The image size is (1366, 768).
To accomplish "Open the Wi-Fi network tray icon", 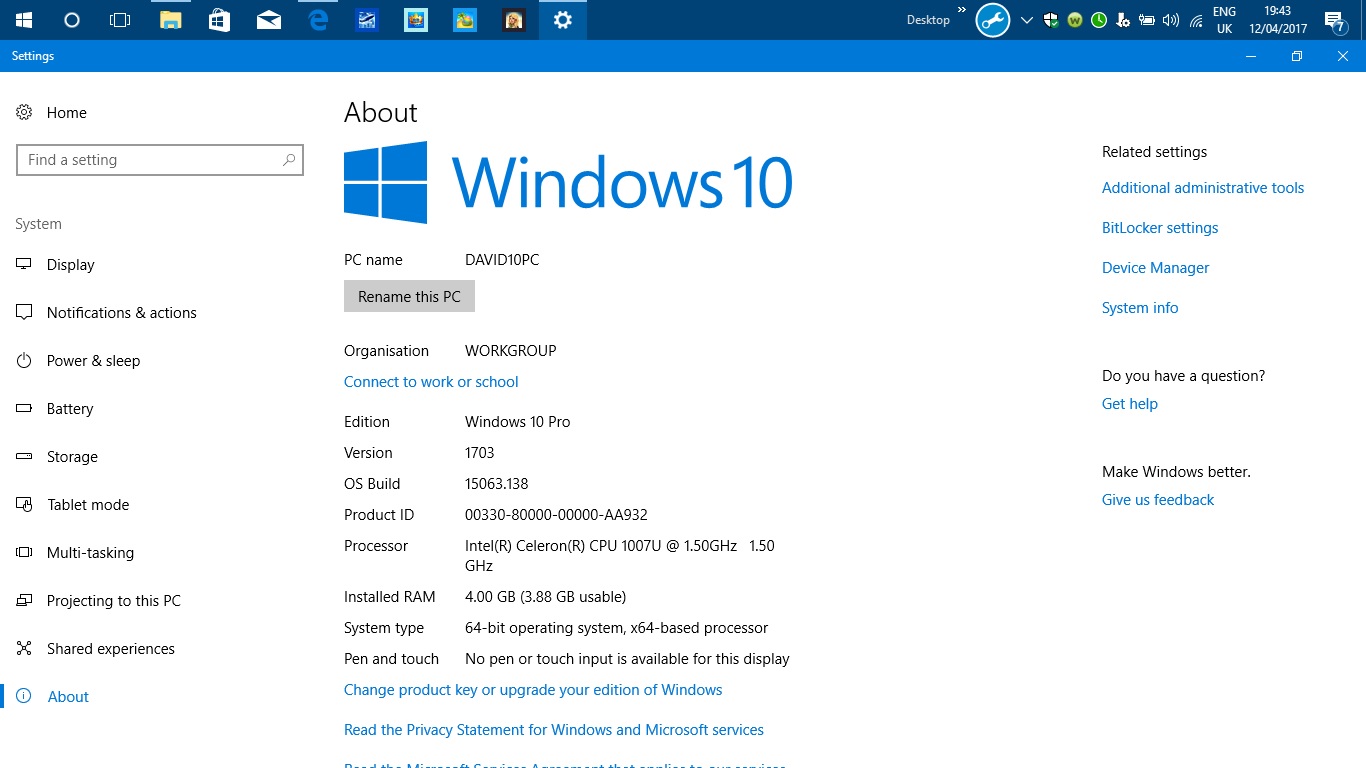I will (1196, 20).
